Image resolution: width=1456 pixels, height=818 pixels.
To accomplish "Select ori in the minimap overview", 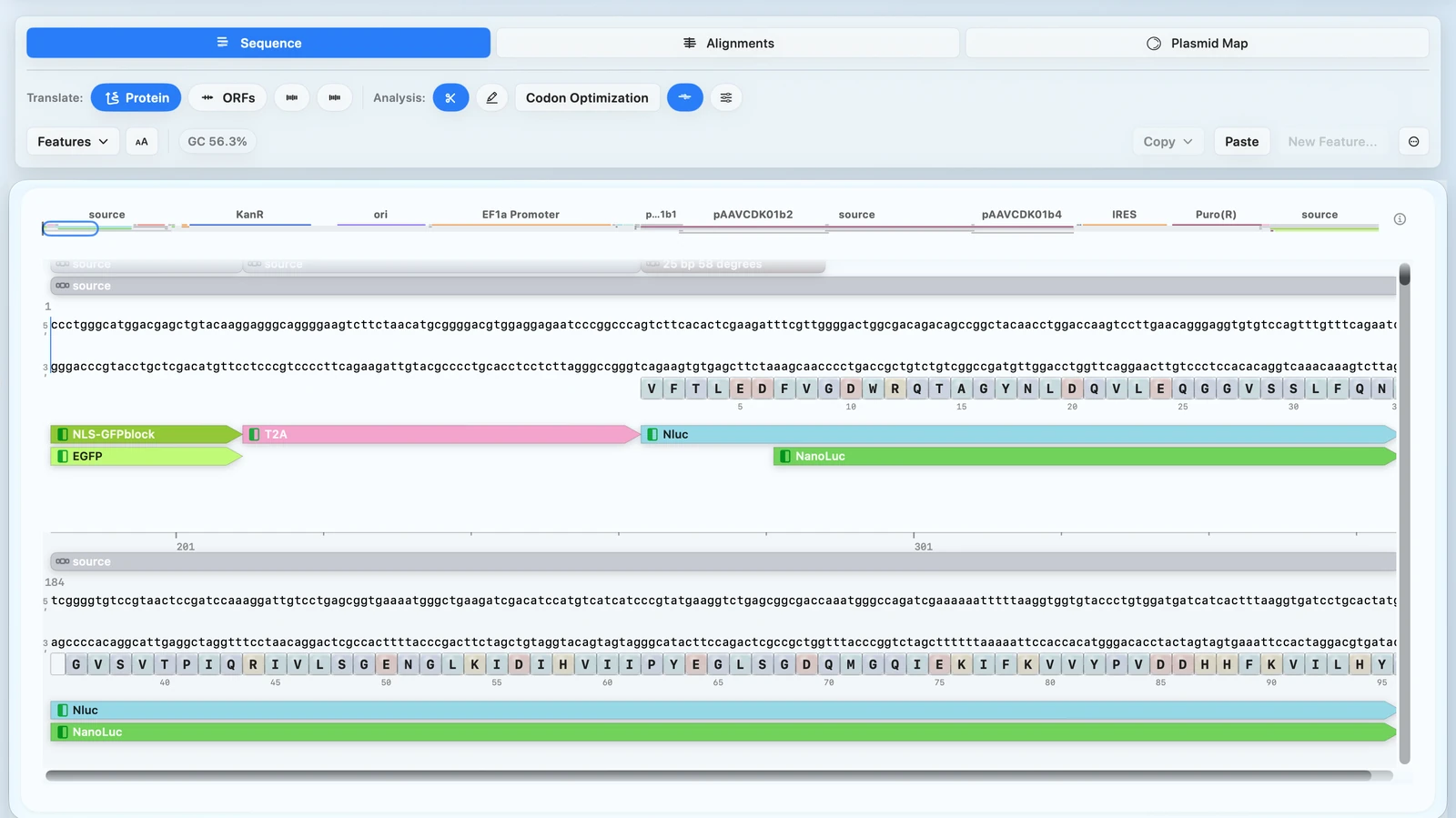I will [x=380, y=215].
